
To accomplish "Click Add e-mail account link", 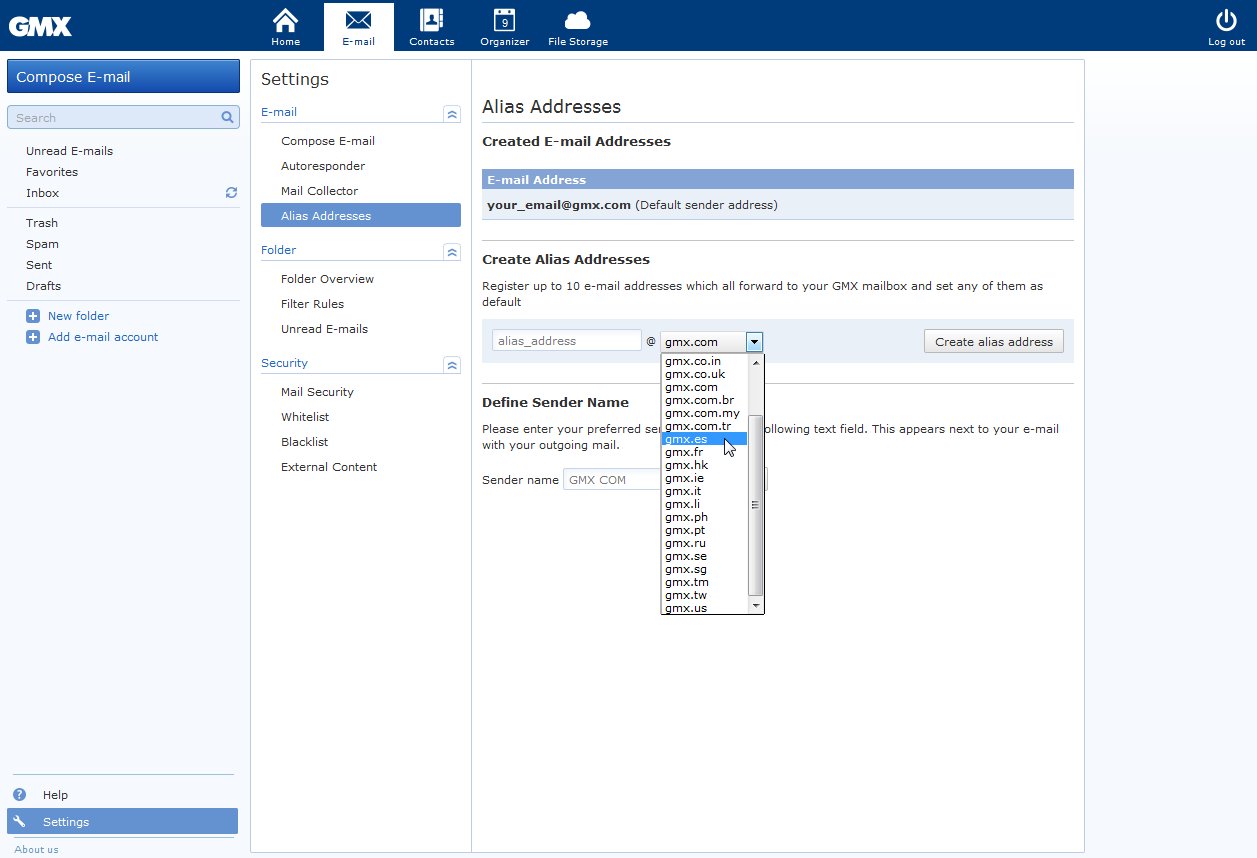I will tap(103, 337).
